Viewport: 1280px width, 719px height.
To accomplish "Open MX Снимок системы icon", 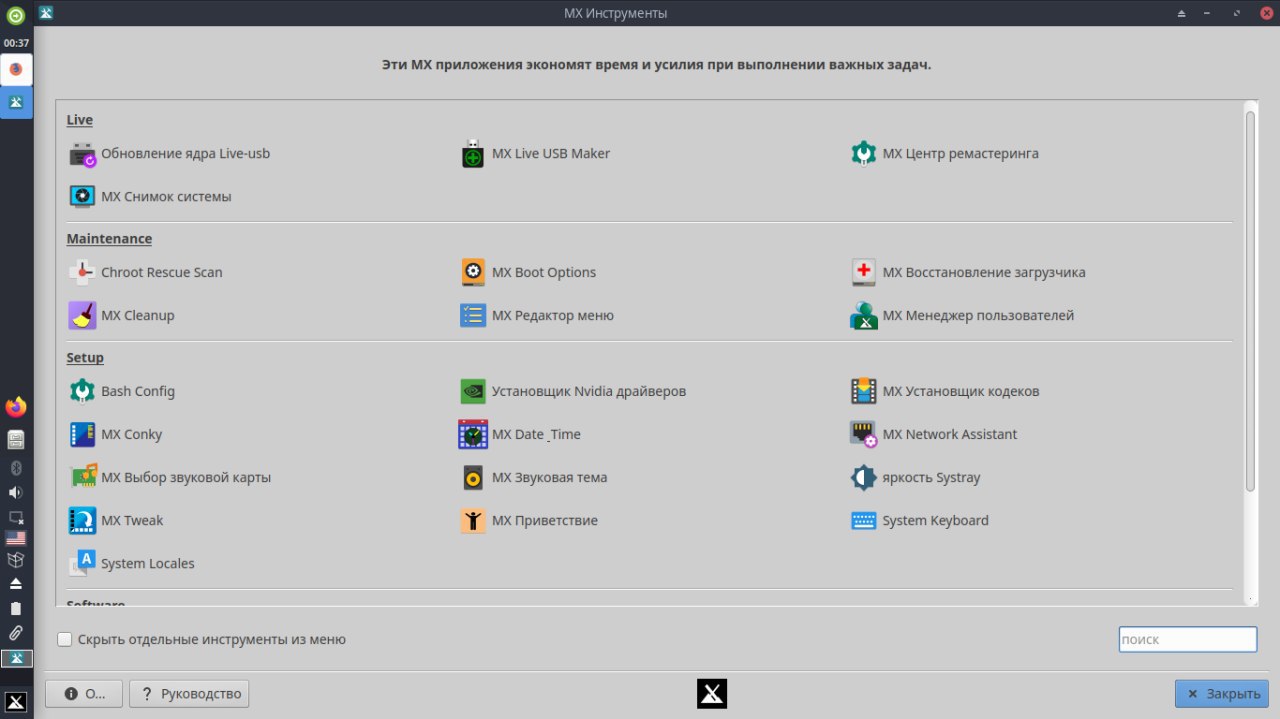I will (x=82, y=197).
